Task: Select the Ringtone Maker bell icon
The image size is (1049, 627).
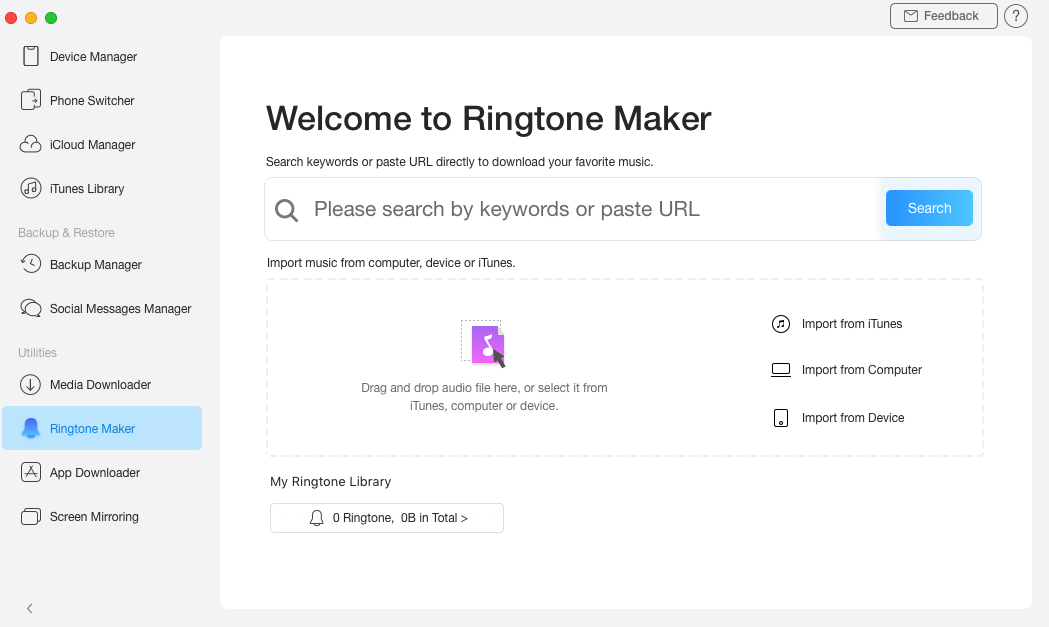Action: (x=31, y=429)
